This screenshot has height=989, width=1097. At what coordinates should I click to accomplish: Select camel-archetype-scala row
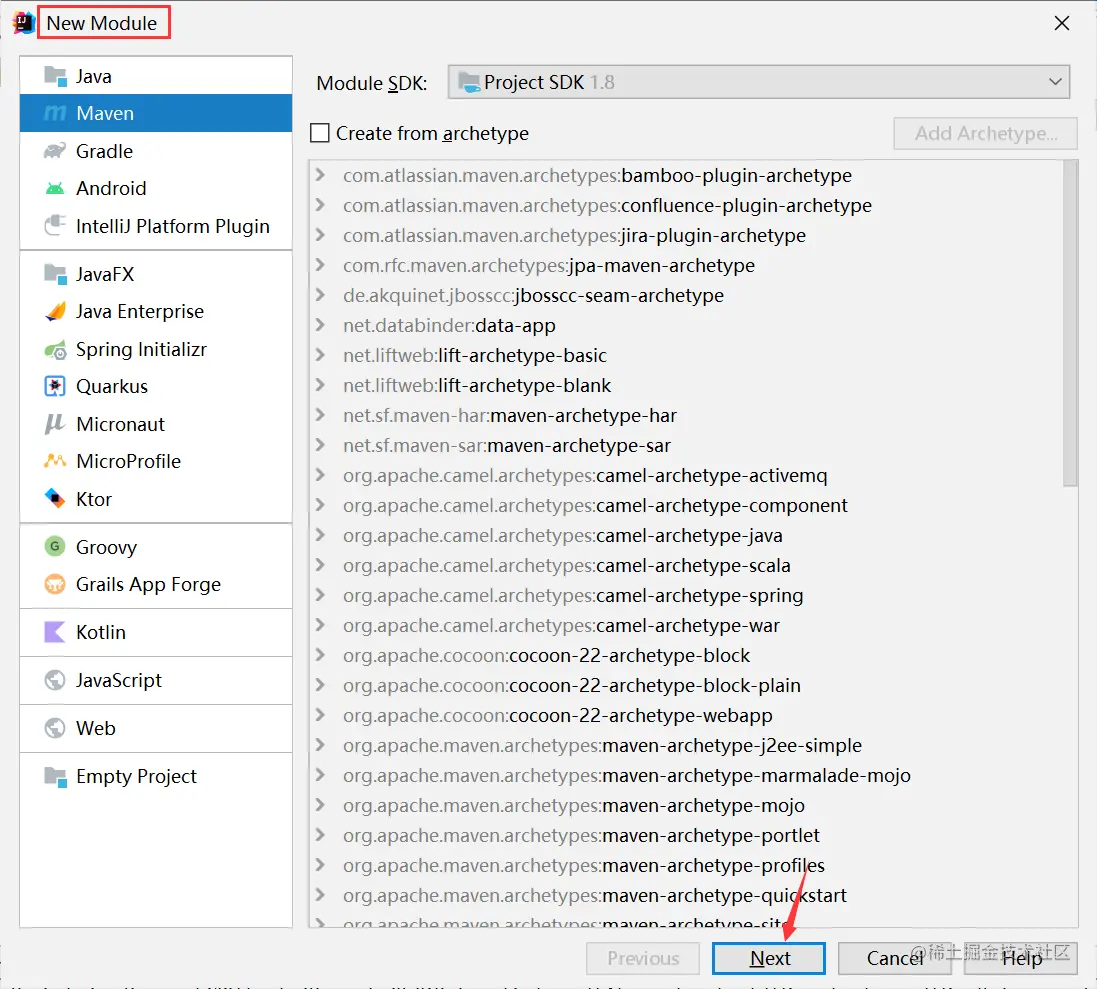(x=686, y=565)
